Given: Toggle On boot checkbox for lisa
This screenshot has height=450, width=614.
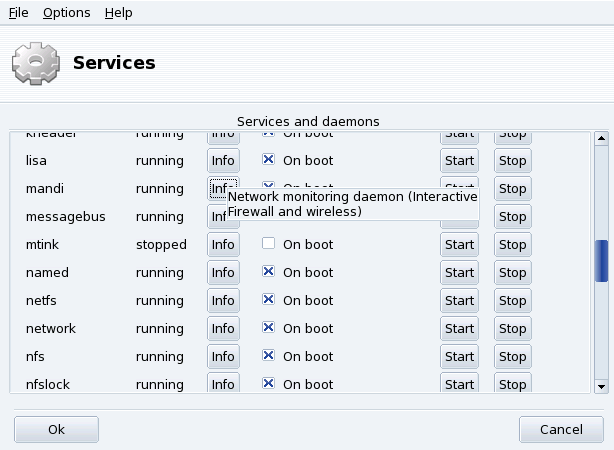Looking at the screenshot, I should (268, 160).
